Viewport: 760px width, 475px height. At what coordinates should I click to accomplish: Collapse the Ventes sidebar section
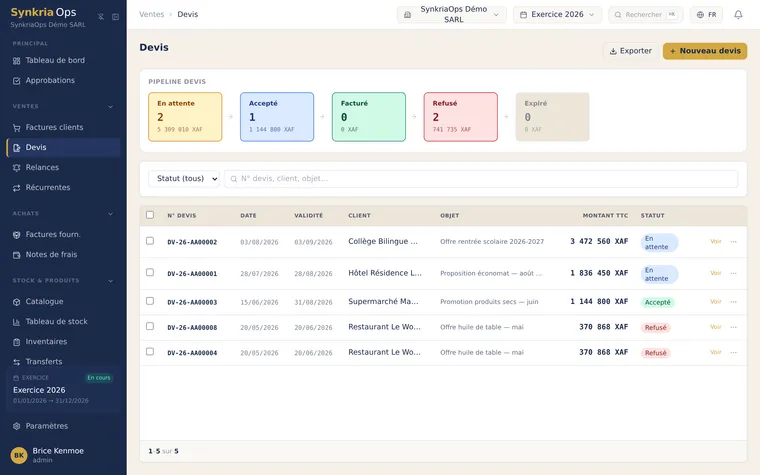click(111, 106)
